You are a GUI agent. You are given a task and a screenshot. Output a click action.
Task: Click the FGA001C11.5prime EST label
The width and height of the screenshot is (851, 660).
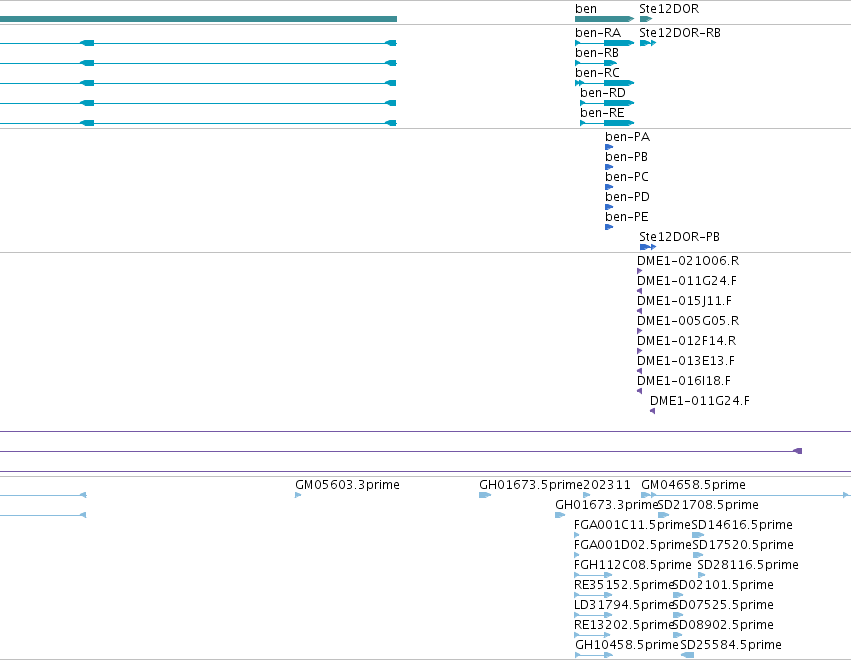632,525
